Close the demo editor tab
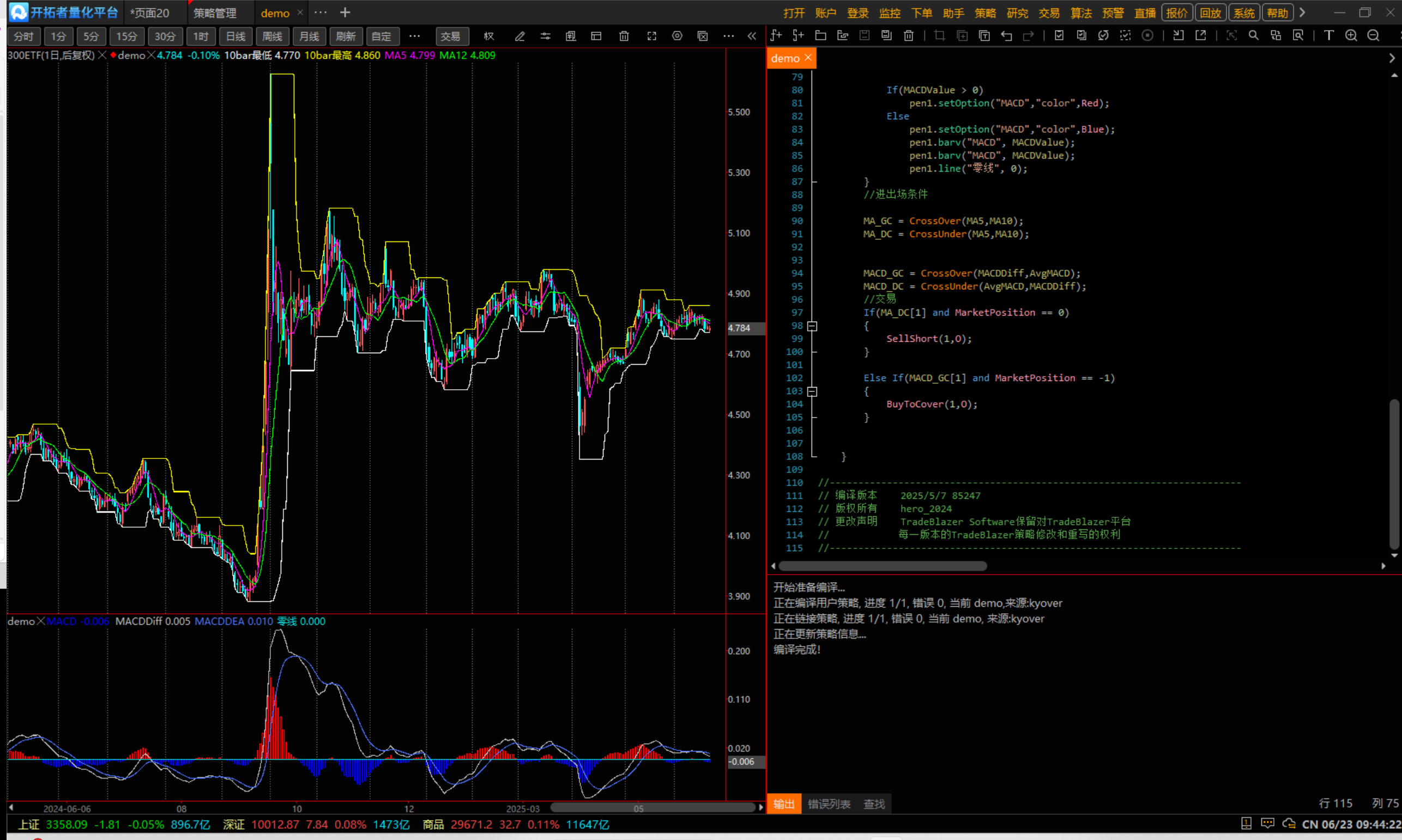The height and width of the screenshot is (840, 1402). click(808, 58)
